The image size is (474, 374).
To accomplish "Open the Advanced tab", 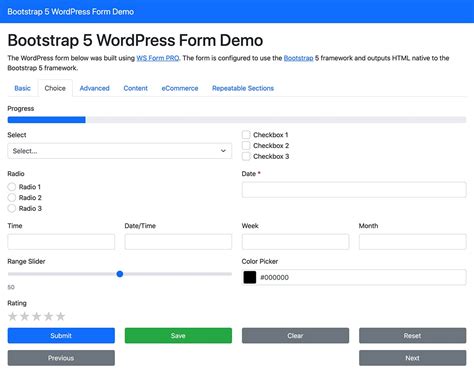I will coord(94,88).
